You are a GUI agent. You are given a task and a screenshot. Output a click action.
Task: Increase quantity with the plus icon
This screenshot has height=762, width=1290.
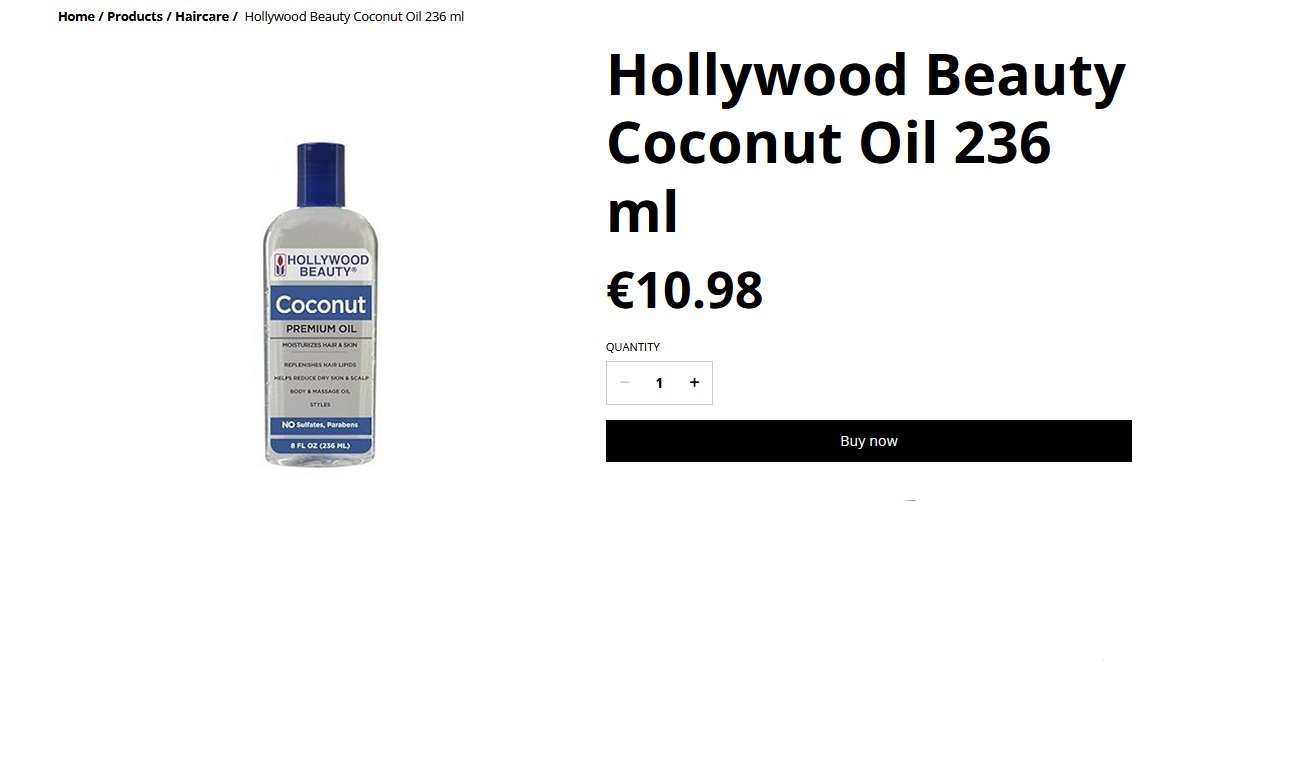pyautogui.click(x=694, y=383)
